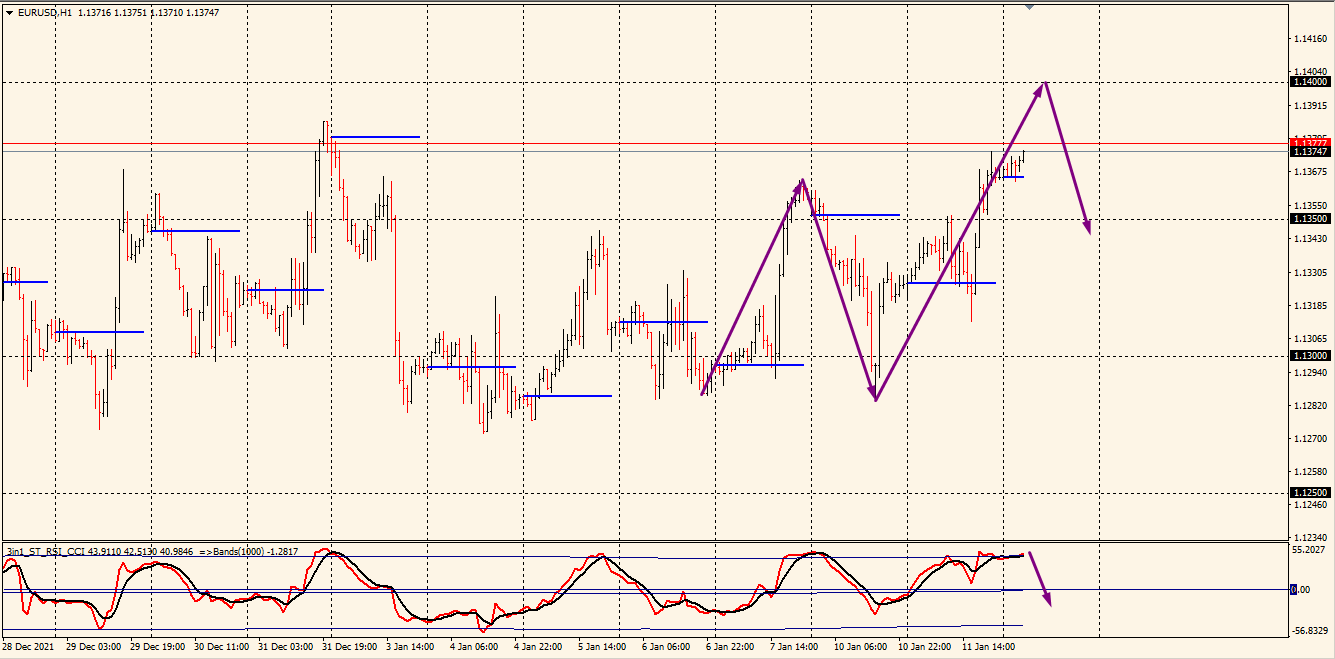Click the chart shift triangle marker at top

pos(1030,6)
